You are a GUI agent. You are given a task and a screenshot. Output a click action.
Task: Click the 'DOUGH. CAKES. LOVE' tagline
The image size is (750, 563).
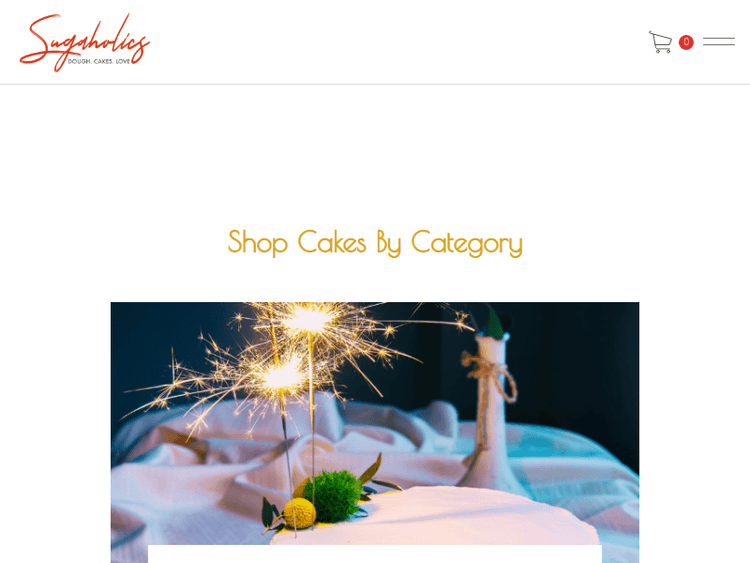click(x=99, y=61)
